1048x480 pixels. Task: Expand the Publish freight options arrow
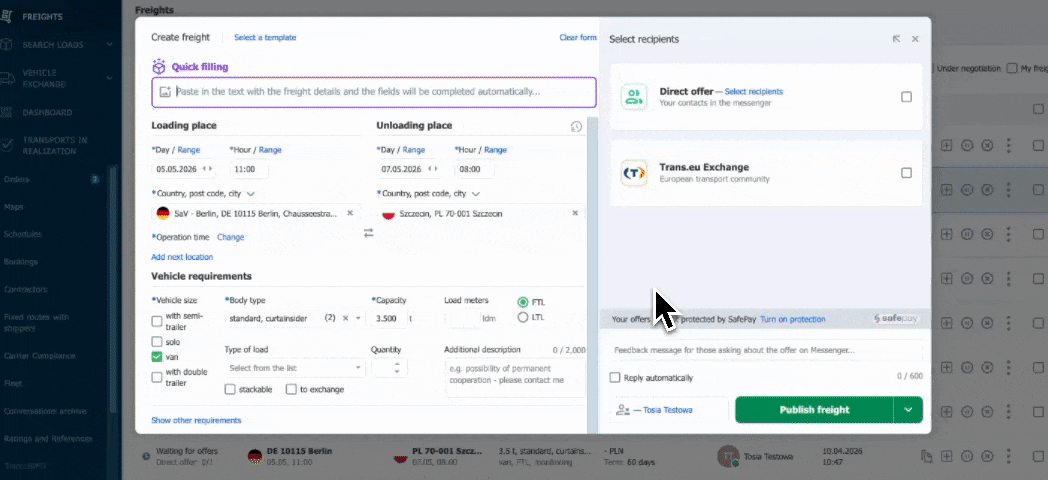coord(908,410)
